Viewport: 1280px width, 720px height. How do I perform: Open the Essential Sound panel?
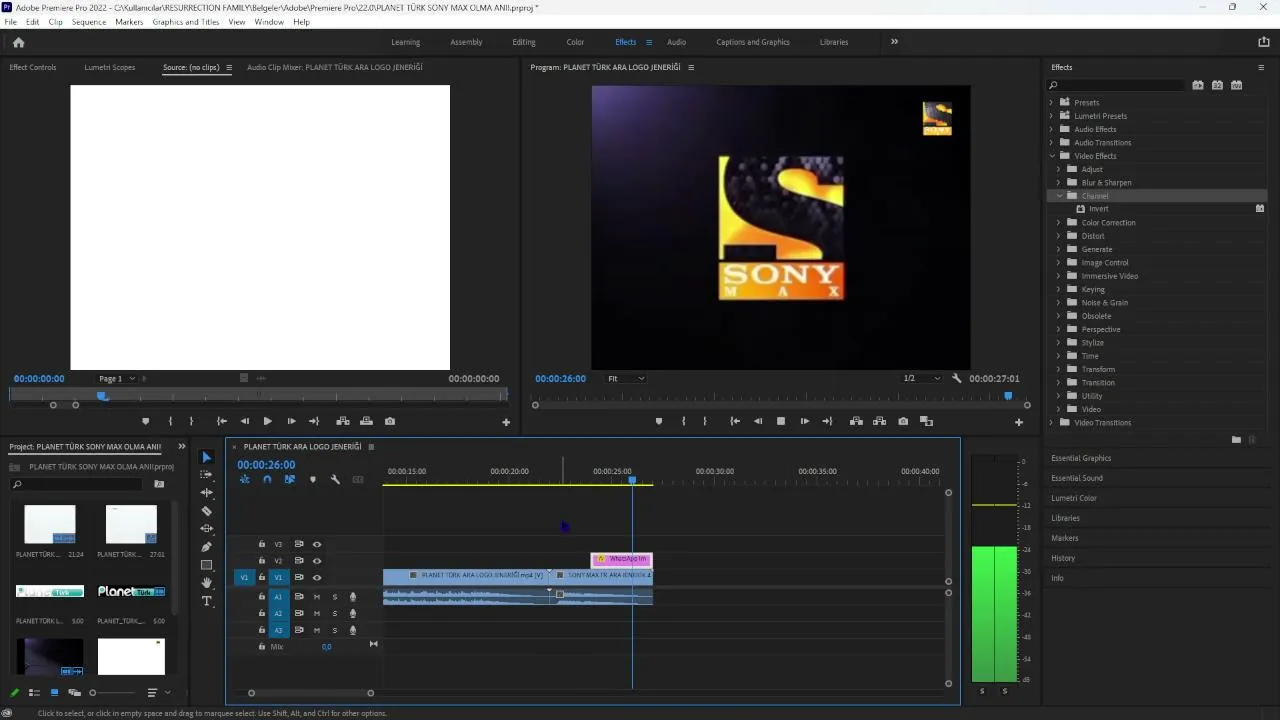click(1077, 478)
